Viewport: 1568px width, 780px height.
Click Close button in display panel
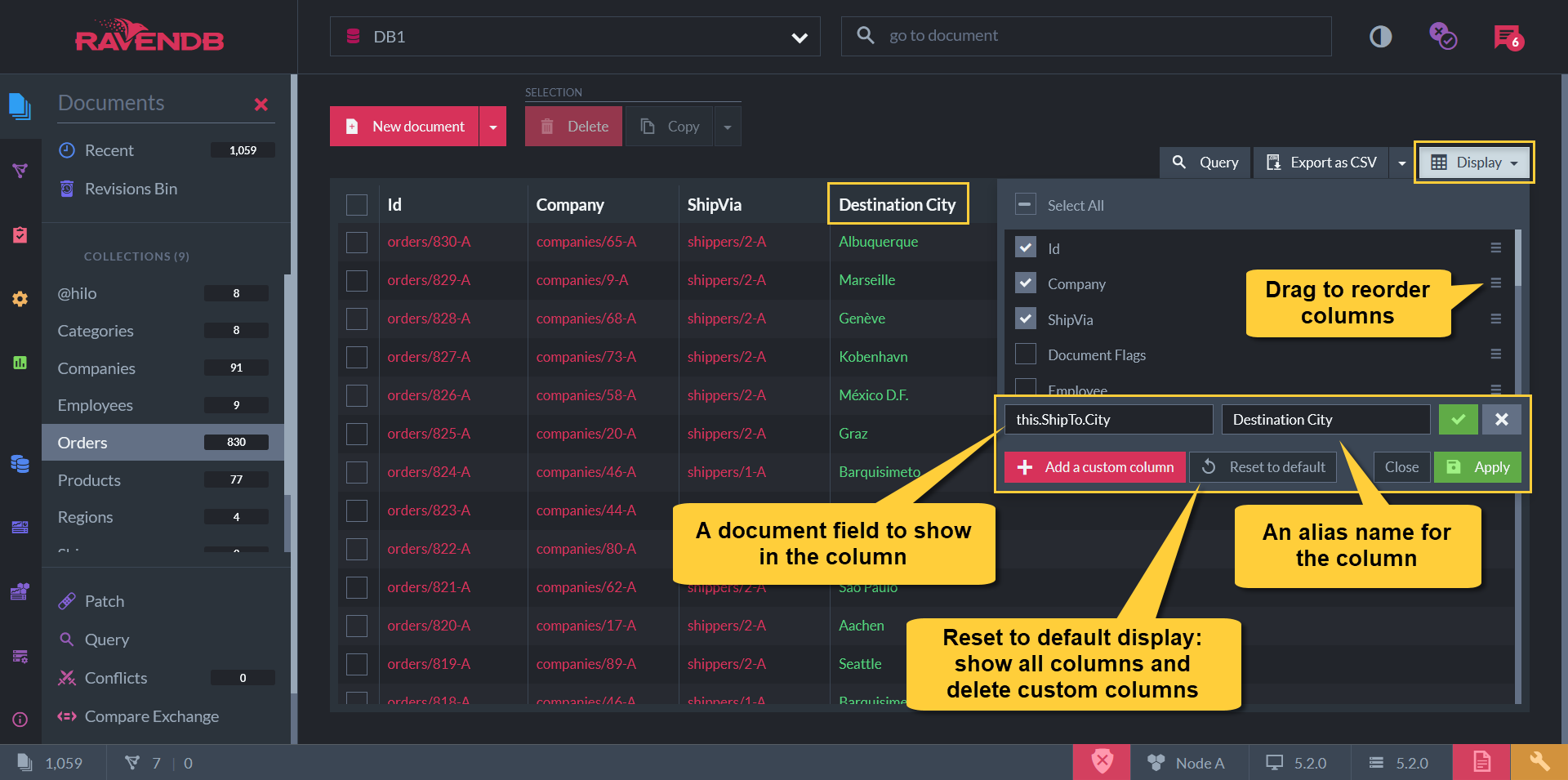tap(1401, 467)
